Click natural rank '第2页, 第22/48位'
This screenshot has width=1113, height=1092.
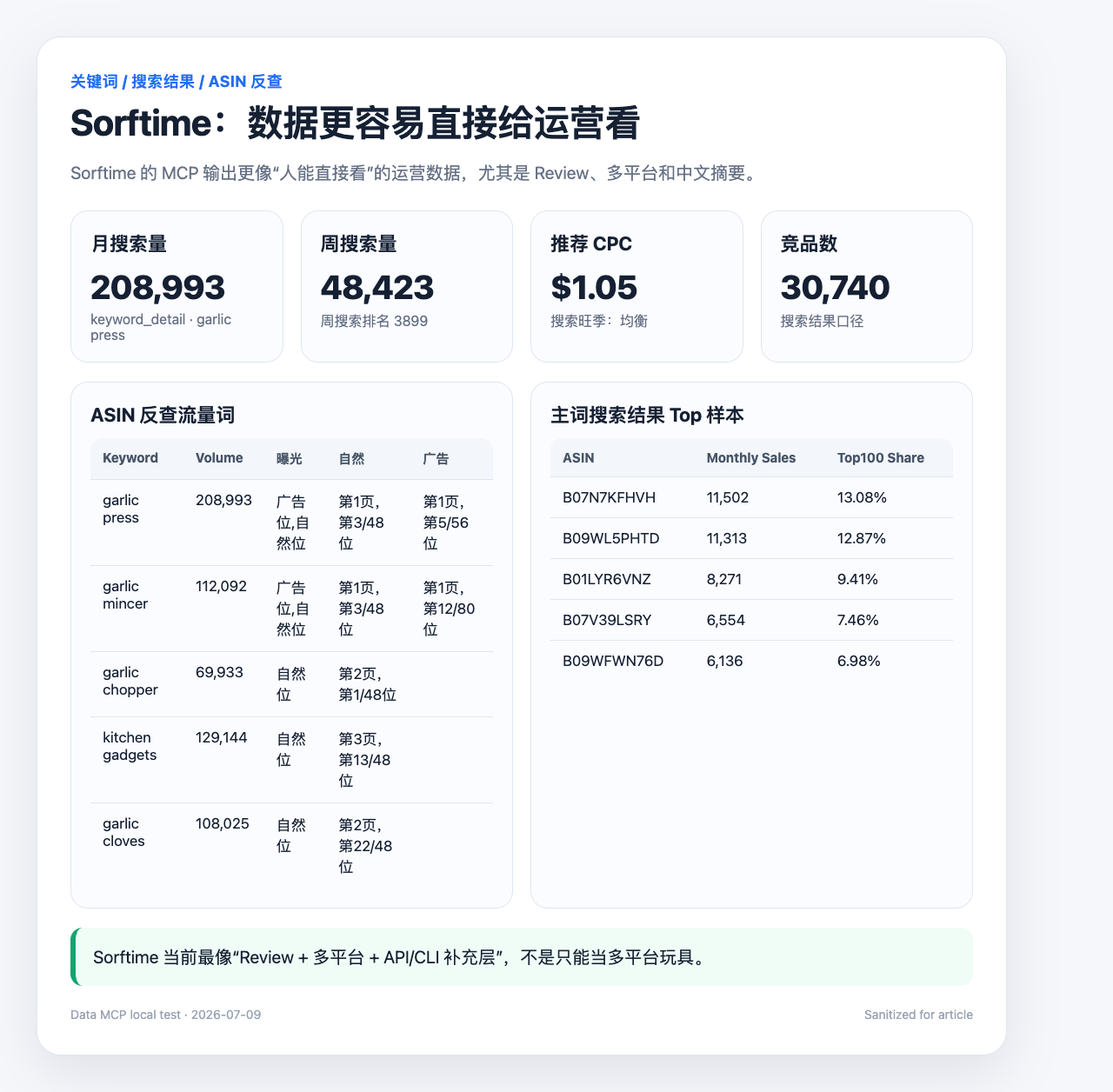pos(365,846)
